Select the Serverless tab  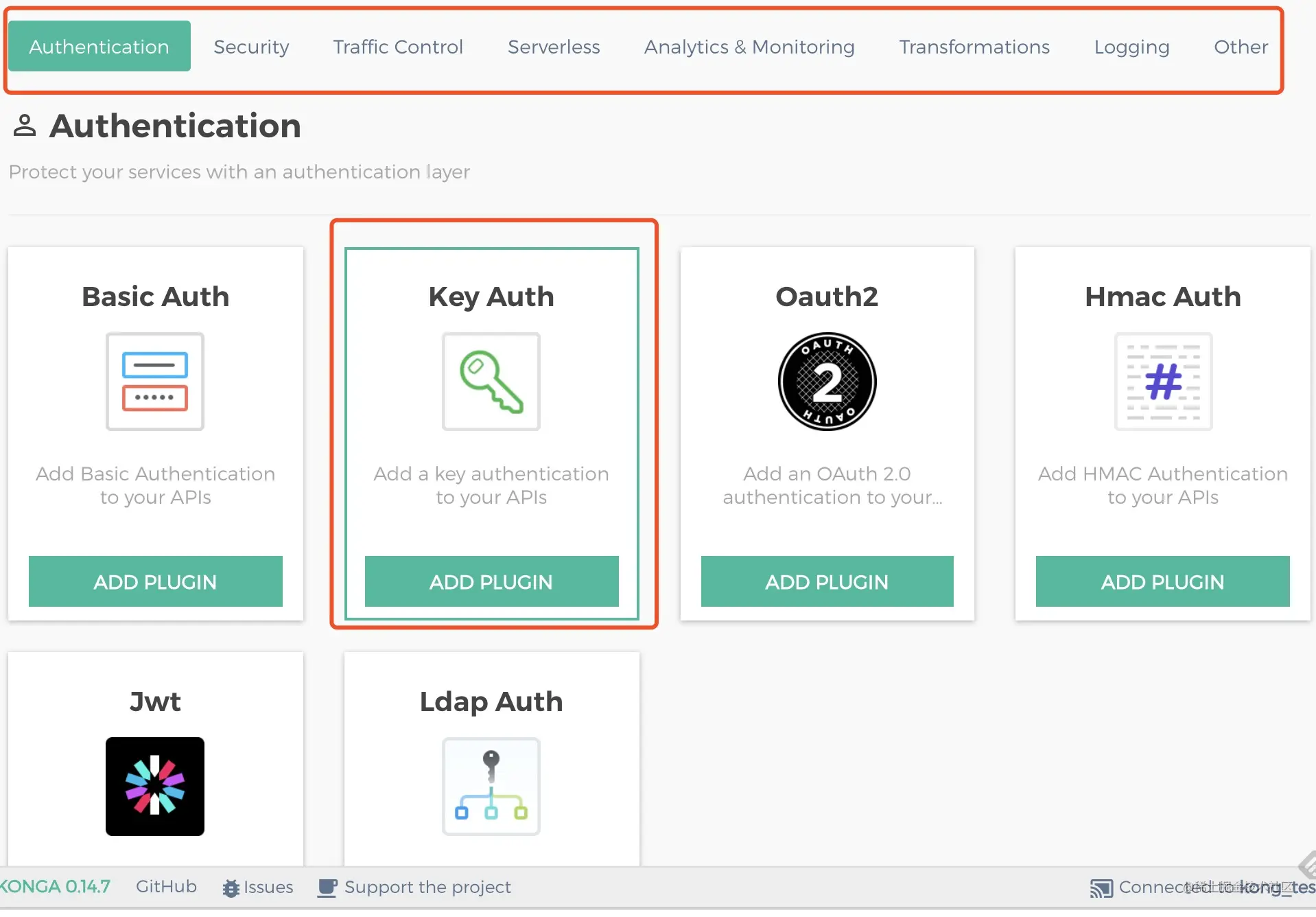[x=554, y=47]
